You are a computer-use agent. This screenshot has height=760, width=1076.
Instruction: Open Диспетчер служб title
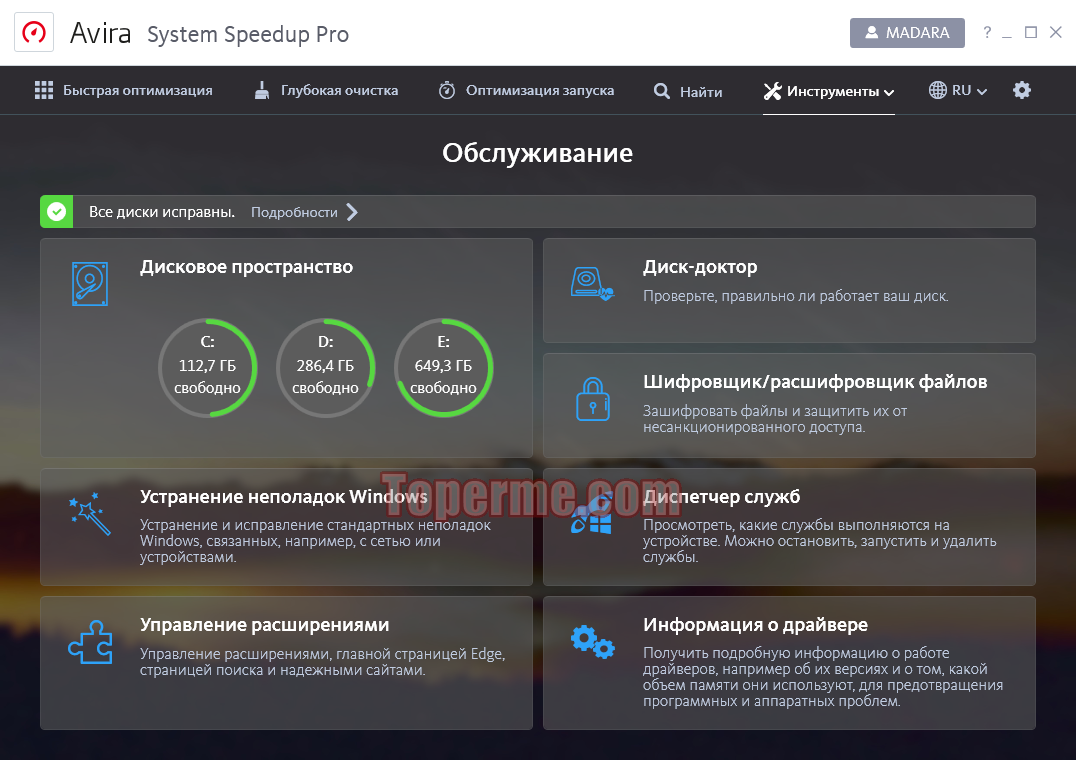pos(721,496)
